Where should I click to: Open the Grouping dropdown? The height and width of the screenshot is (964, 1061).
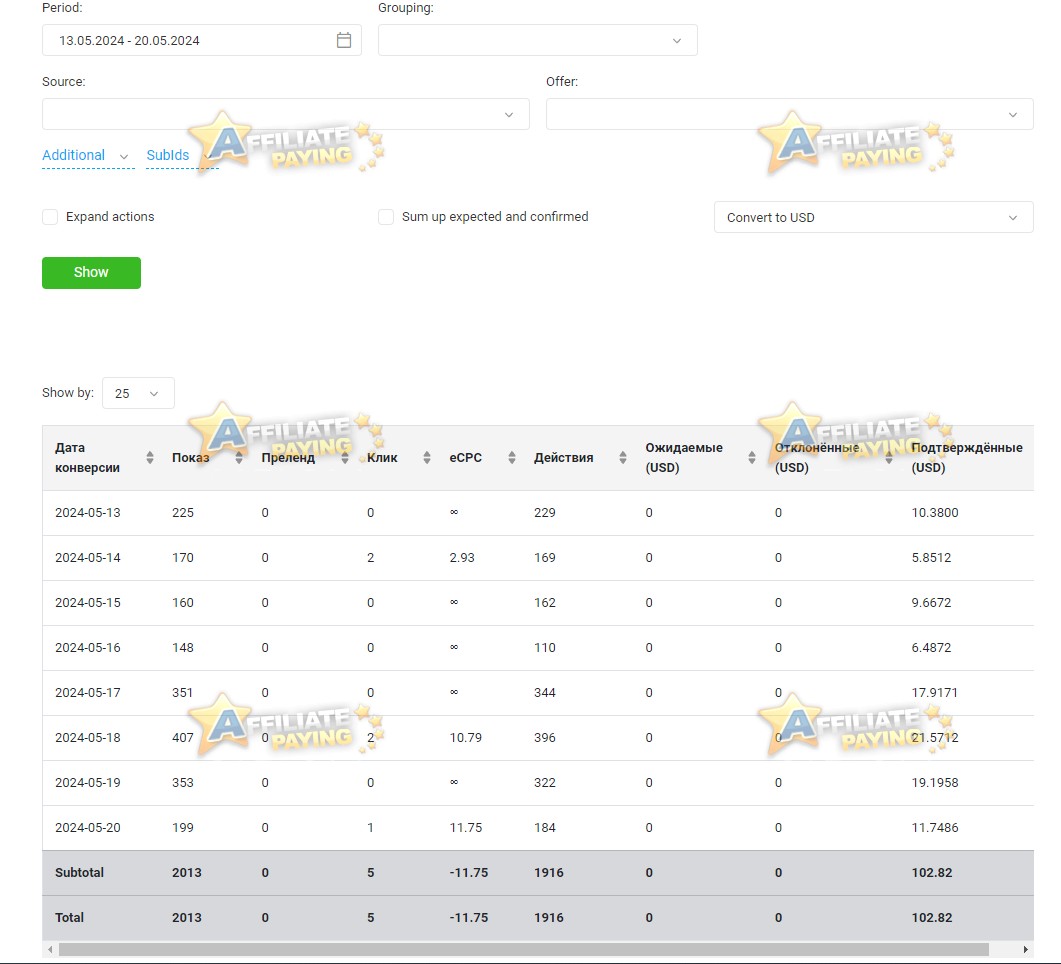tap(537, 40)
